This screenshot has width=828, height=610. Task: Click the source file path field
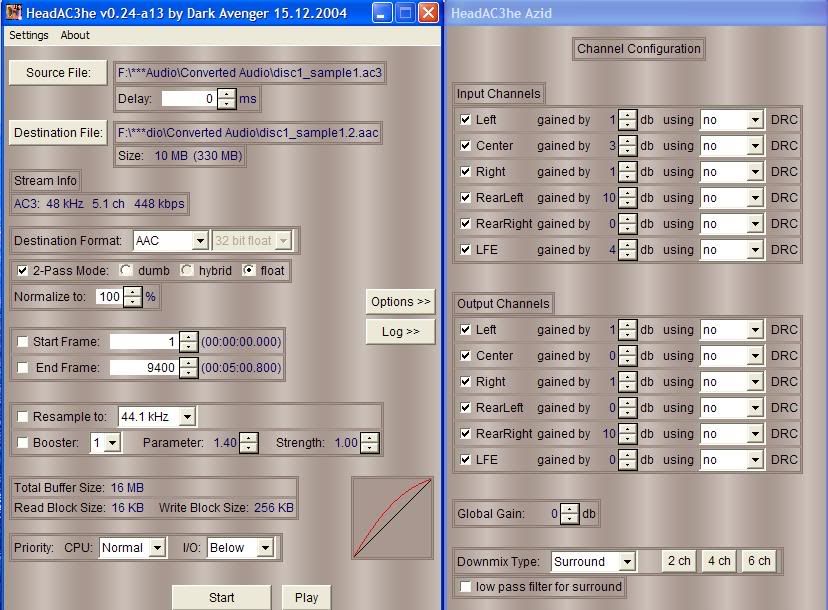pyautogui.click(x=250, y=73)
